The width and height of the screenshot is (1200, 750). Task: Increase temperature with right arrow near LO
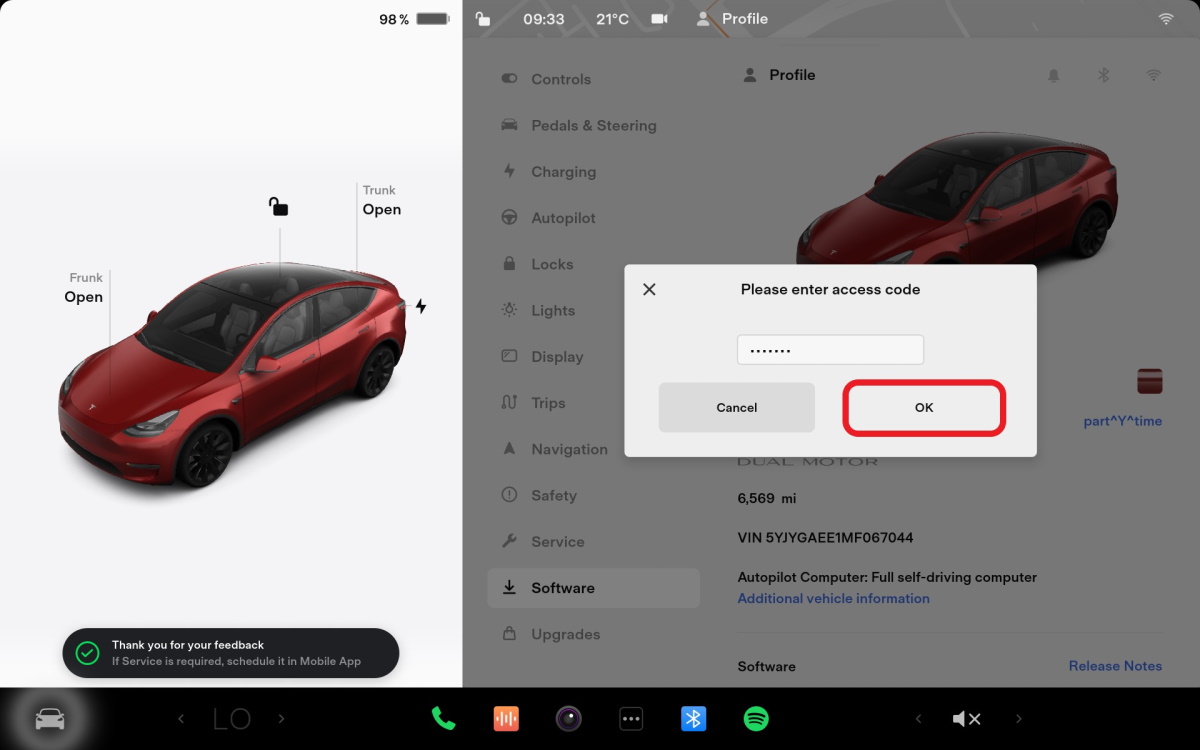click(281, 718)
